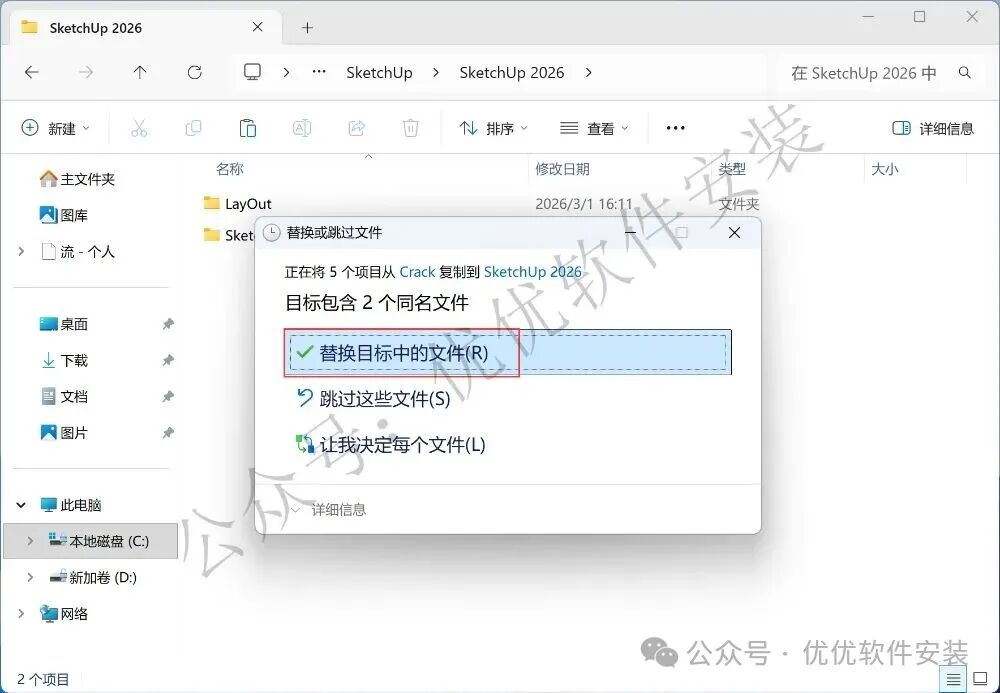Choose 跳过这些文件(S) in dialog
Screen dimensions: 1000x693
tap(374, 399)
